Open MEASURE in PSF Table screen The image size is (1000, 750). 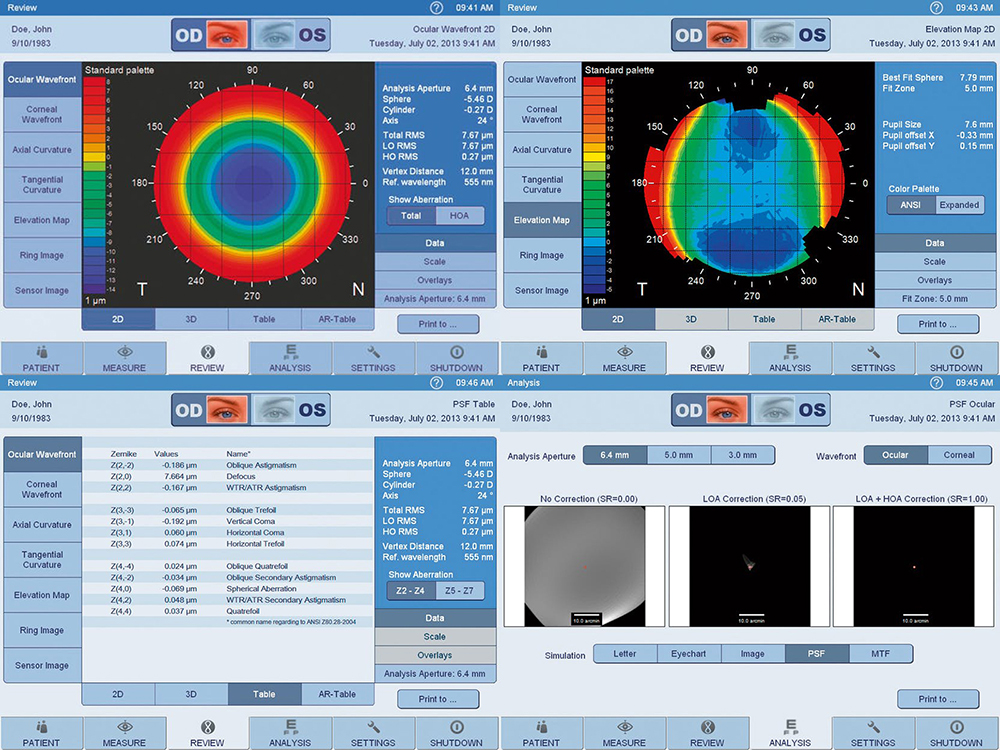pos(124,733)
